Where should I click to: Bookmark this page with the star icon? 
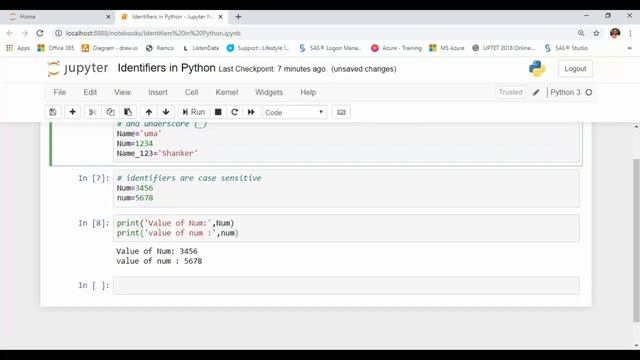(x=596, y=33)
